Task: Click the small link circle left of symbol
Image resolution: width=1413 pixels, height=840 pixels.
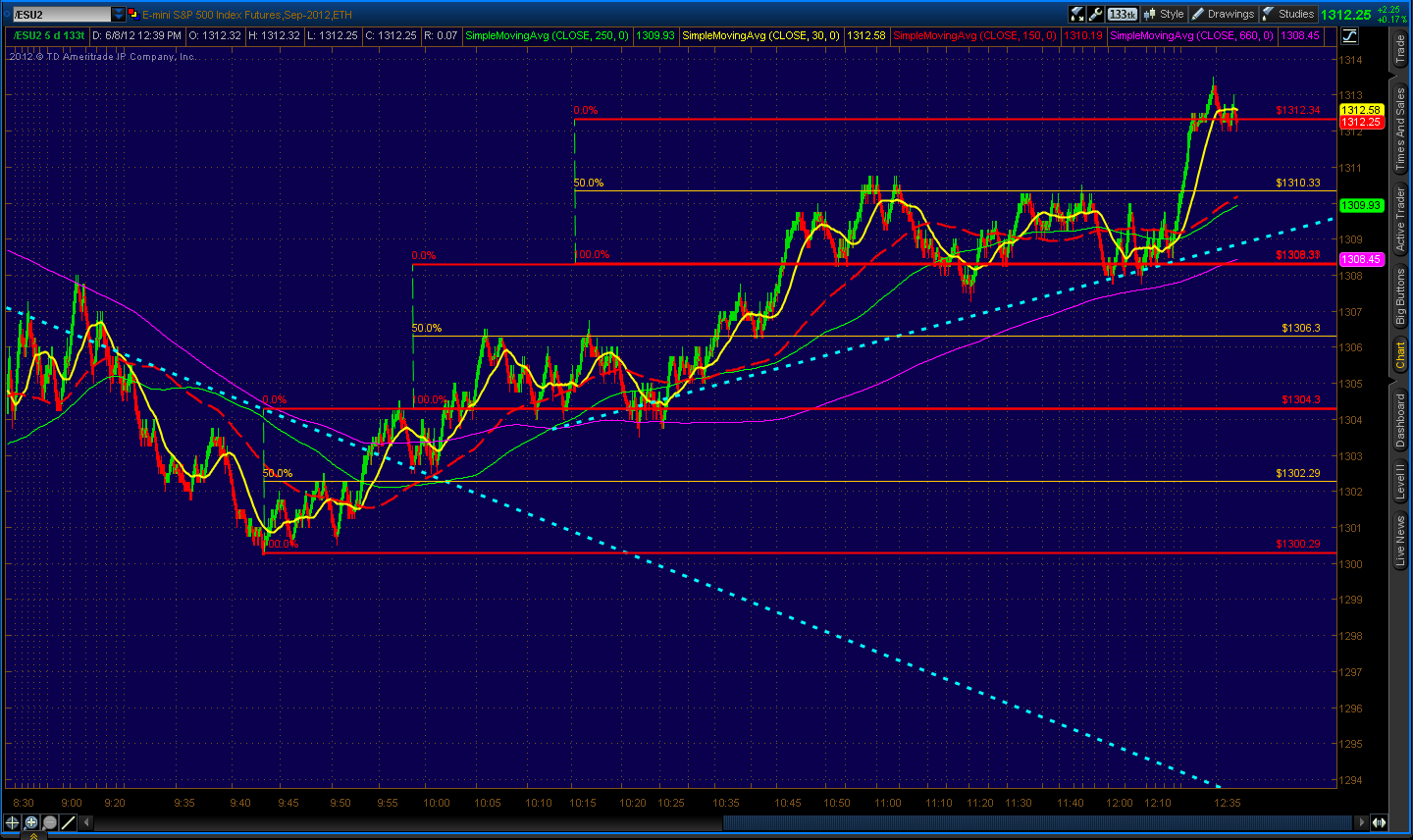Action: click(6, 14)
